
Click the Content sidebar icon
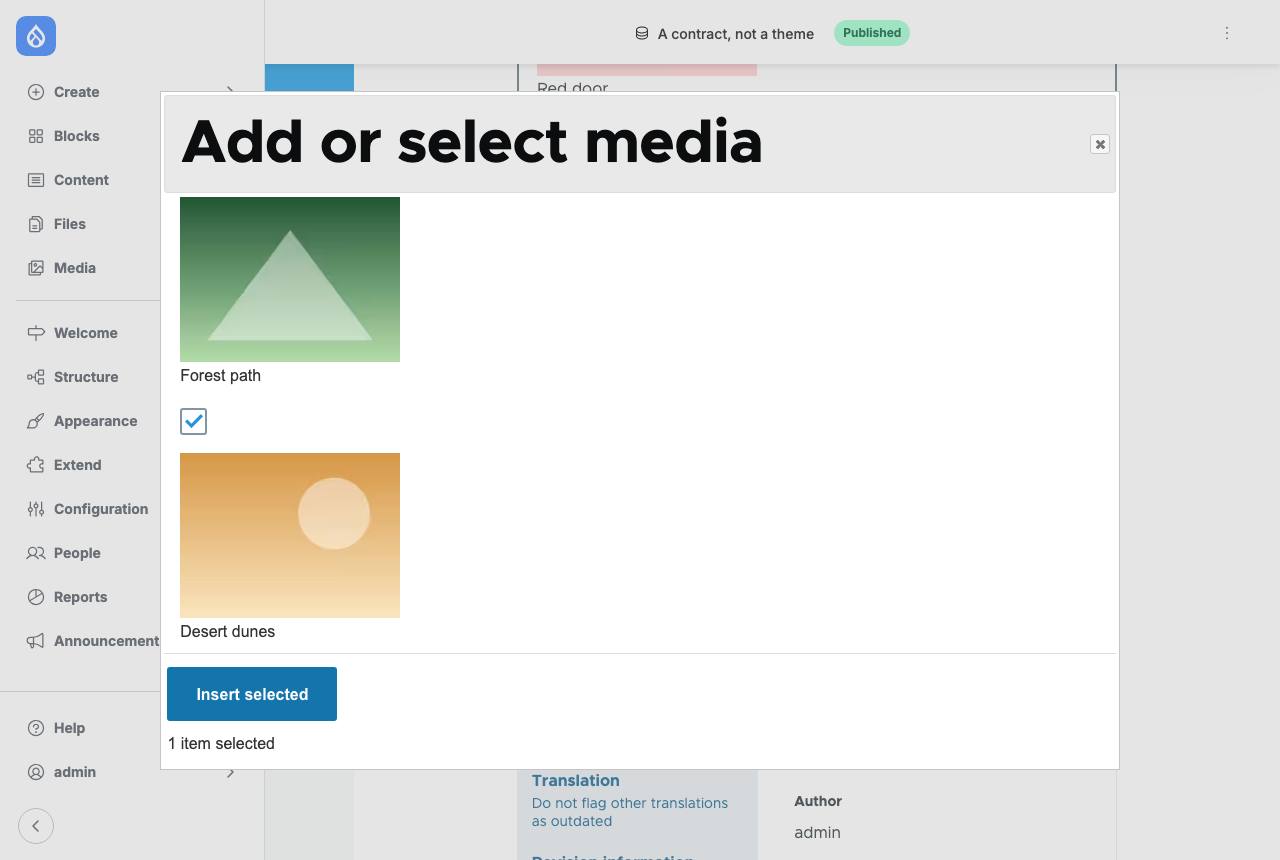[x=36, y=180]
